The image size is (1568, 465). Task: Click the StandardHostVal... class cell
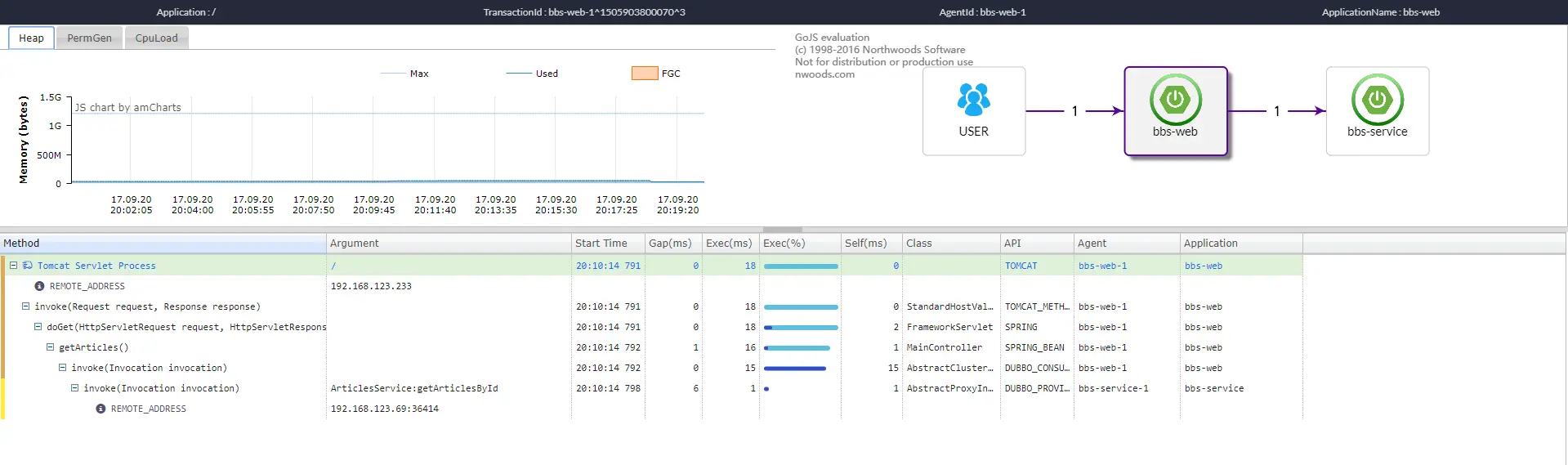pyautogui.click(x=949, y=306)
